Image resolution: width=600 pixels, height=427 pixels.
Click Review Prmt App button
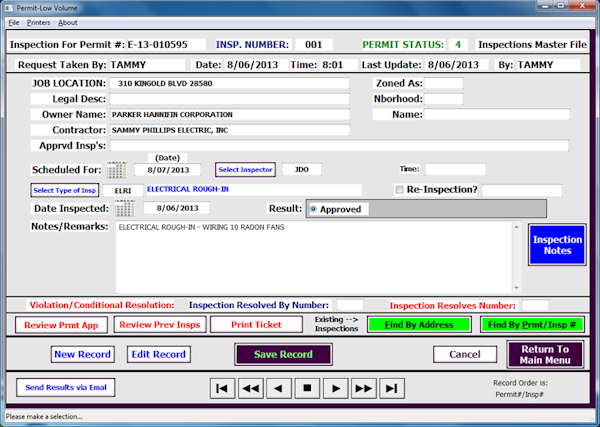(61, 325)
